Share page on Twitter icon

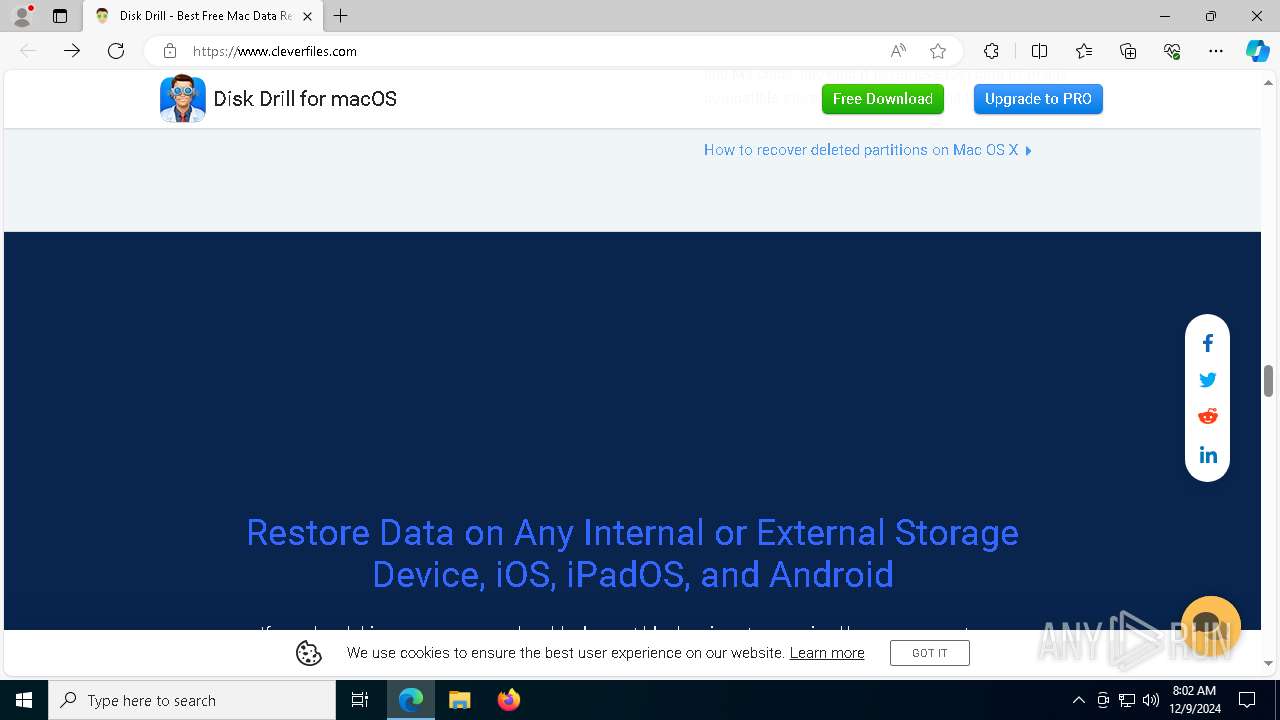[x=1207, y=380]
